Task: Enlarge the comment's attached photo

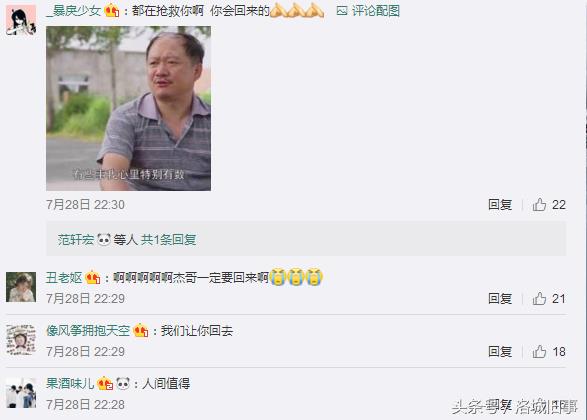Action: pos(128,109)
